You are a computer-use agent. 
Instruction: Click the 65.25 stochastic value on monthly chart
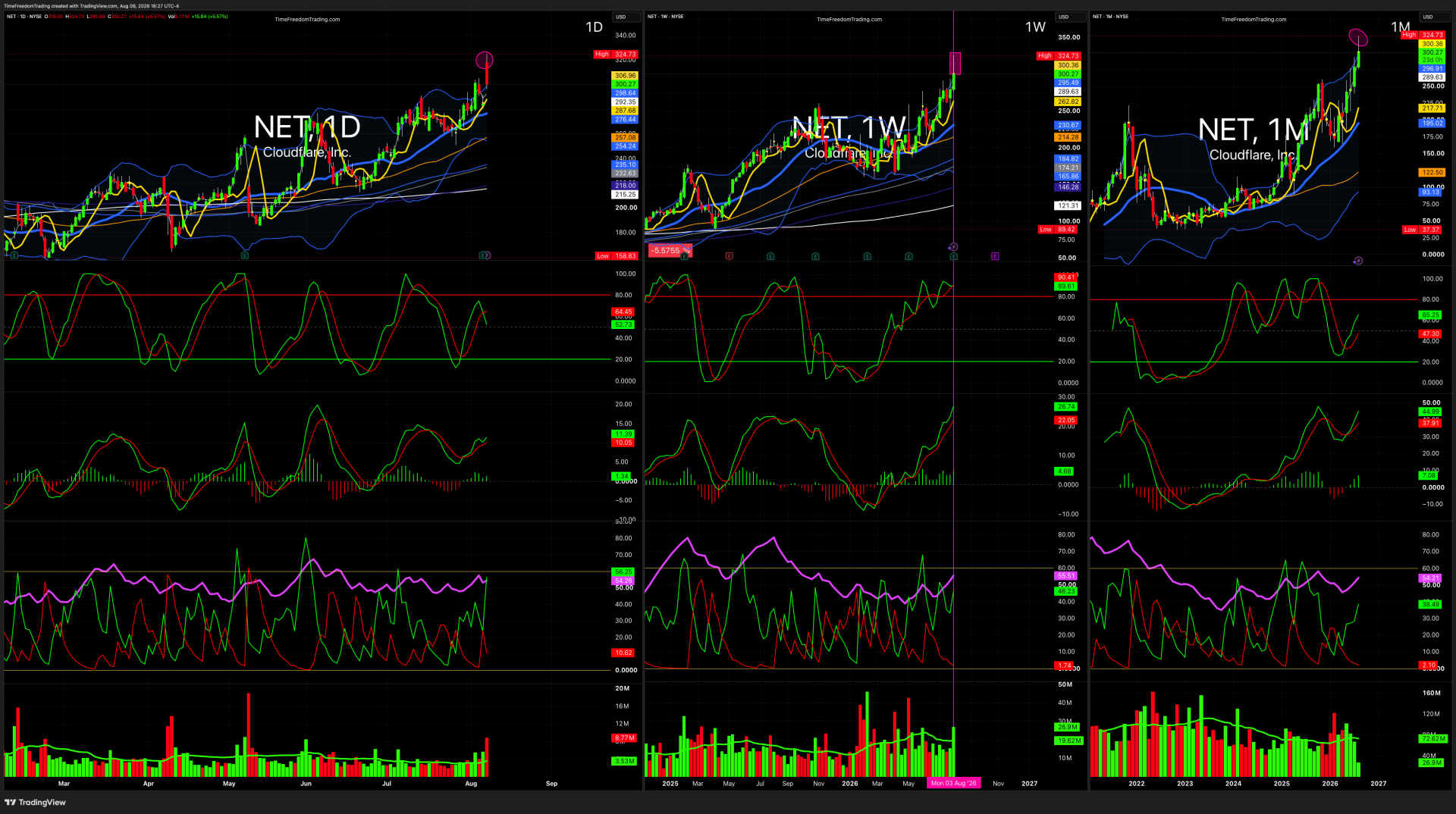pyautogui.click(x=1430, y=315)
